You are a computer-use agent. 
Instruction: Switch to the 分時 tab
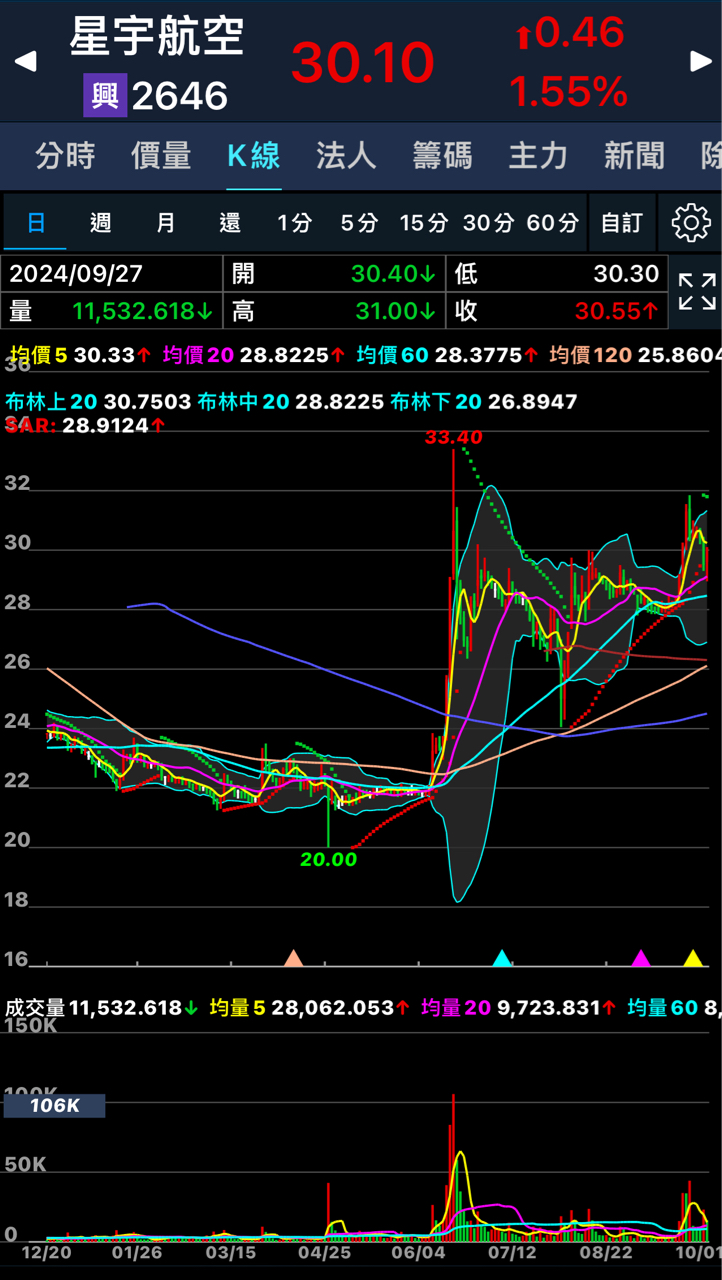[x=65, y=156]
